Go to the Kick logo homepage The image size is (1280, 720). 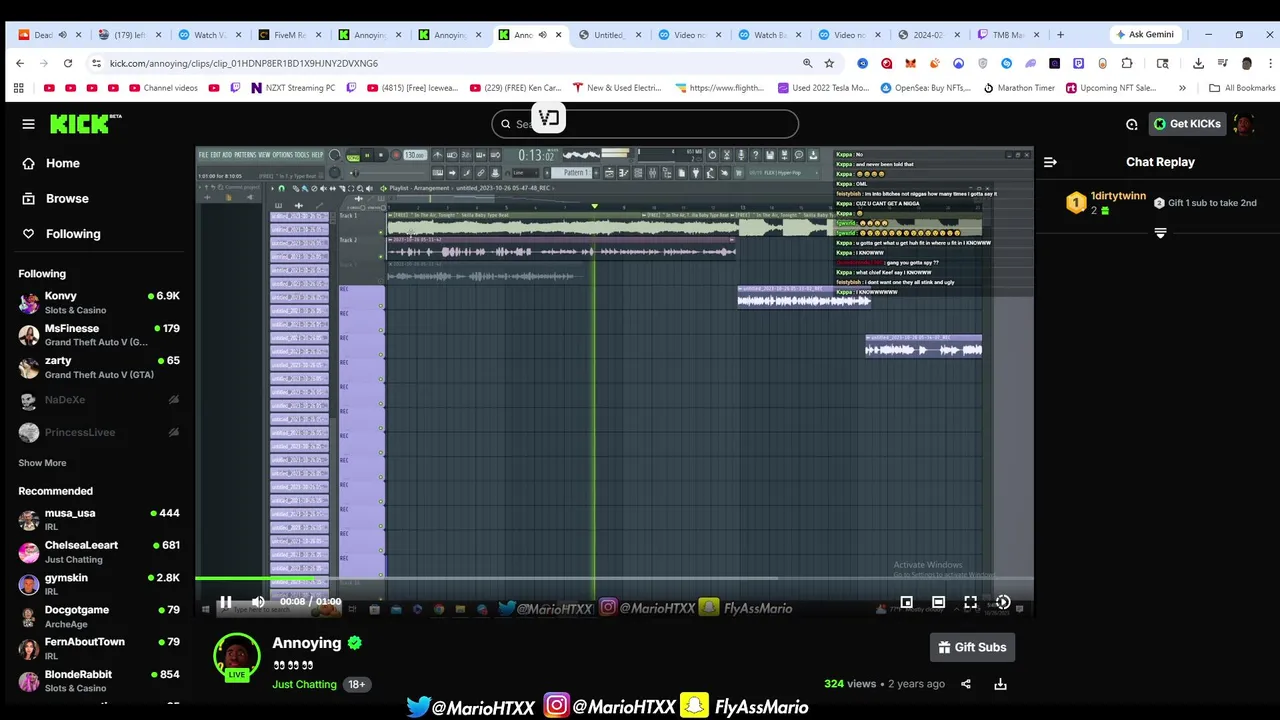(x=86, y=123)
